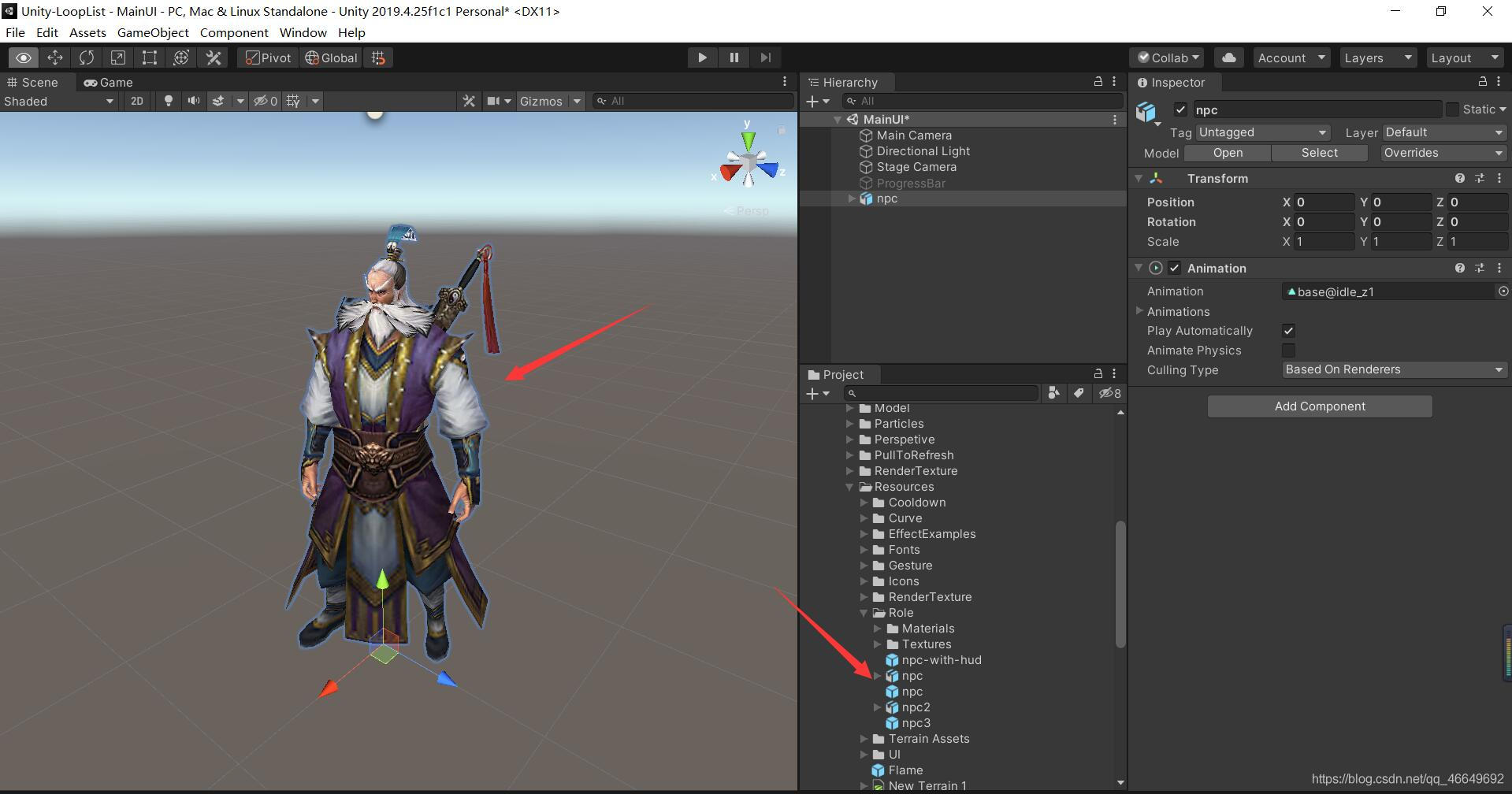Open Transform component help icon
Viewport: 1512px width, 794px height.
pyautogui.click(x=1459, y=179)
